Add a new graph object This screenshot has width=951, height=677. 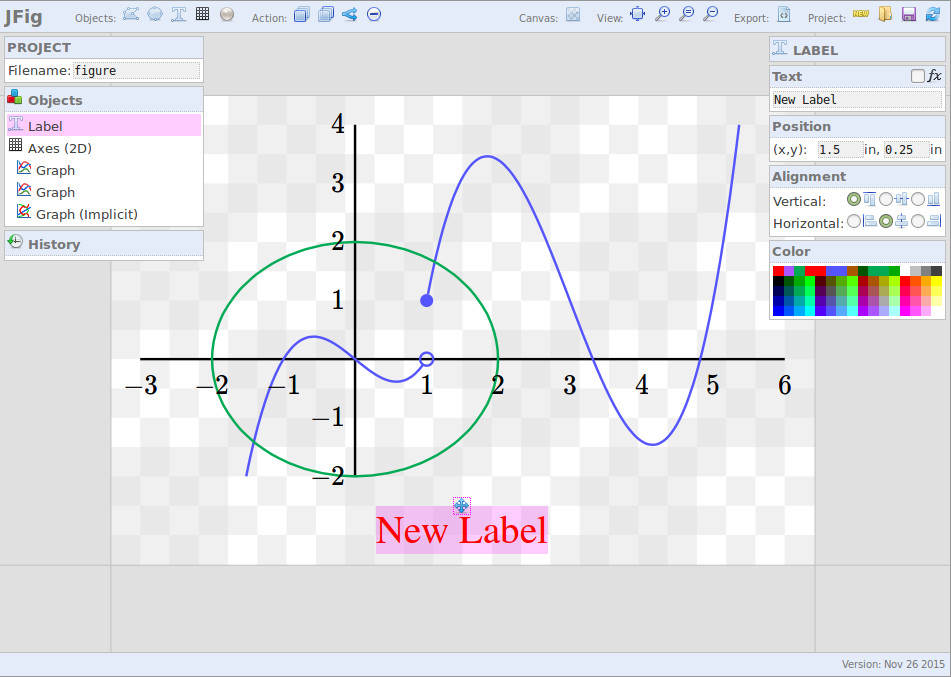coord(131,14)
